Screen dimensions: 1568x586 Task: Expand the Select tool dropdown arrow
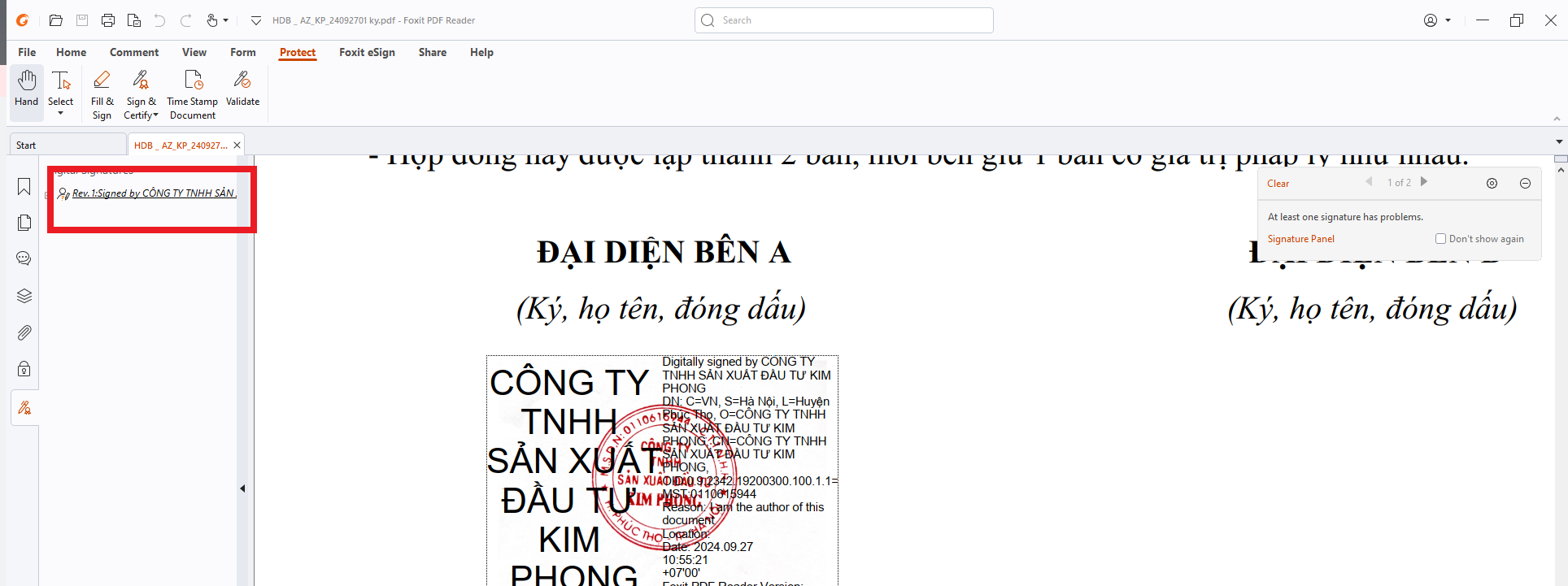pyautogui.click(x=61, y=114)
